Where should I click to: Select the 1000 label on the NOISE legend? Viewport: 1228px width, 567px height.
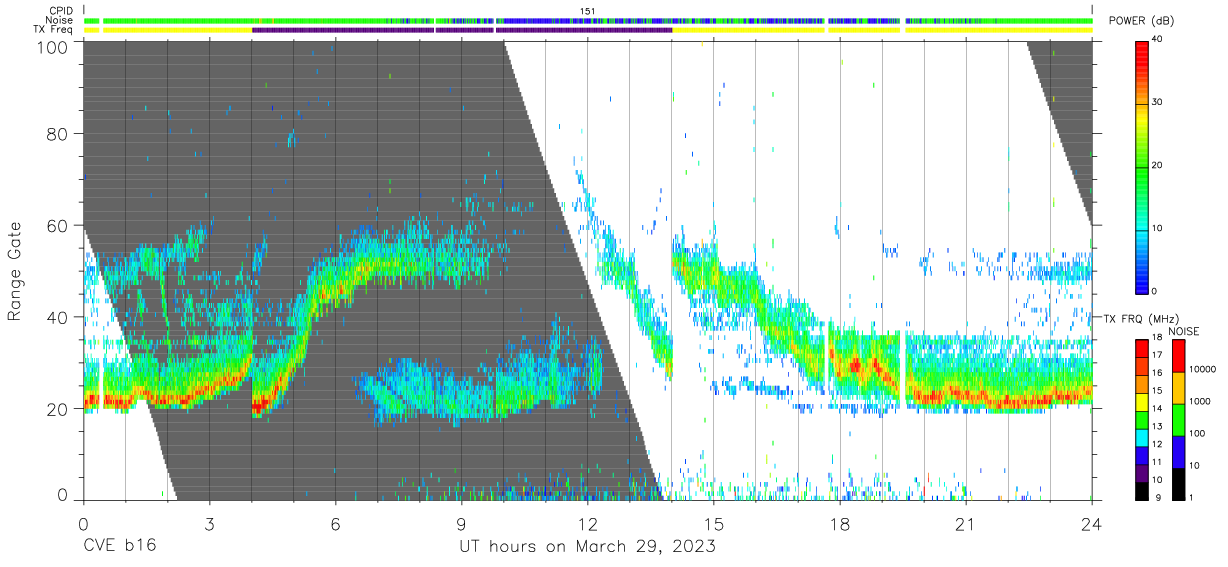[1199, 401]
